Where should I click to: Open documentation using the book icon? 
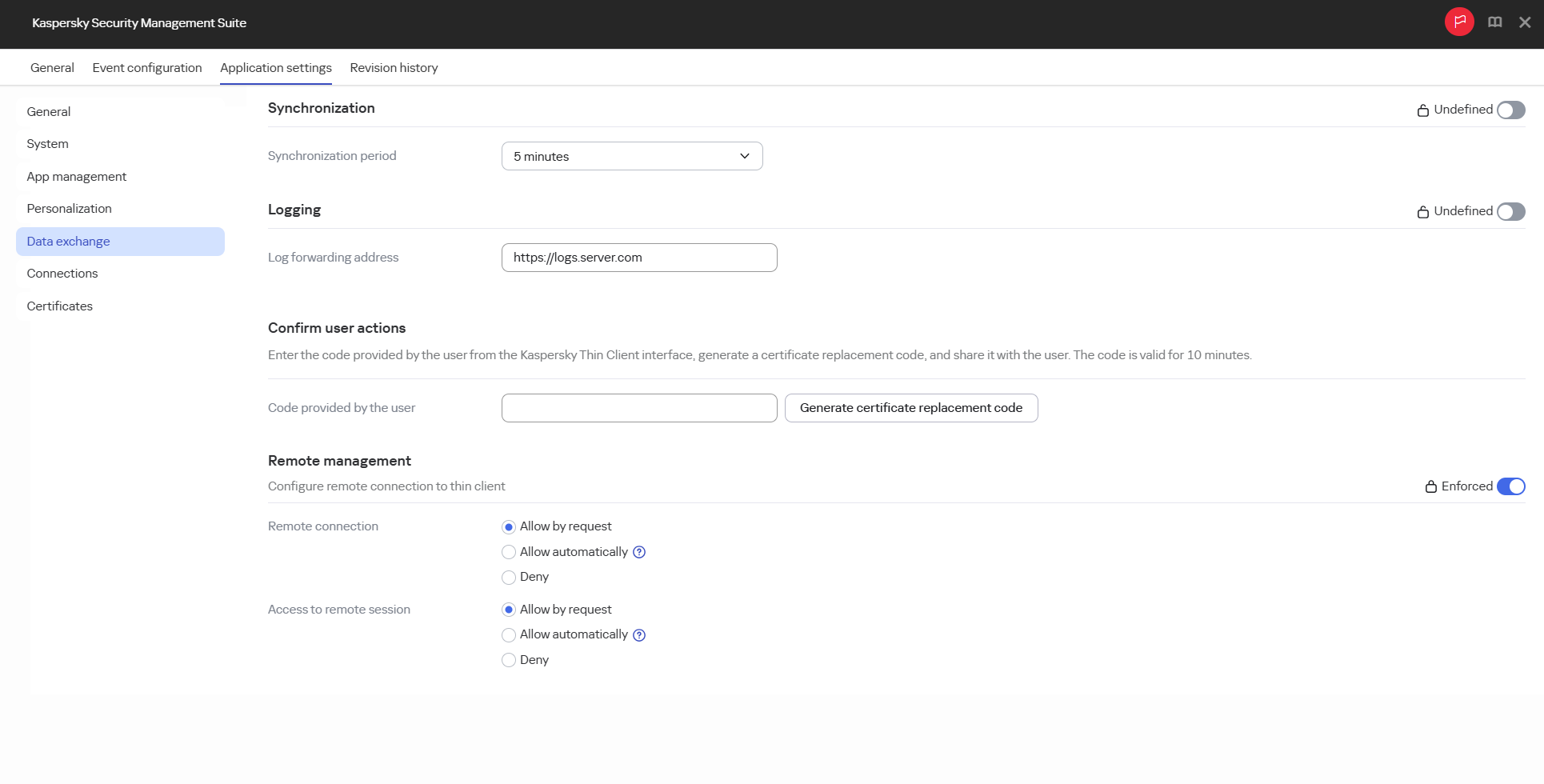point(1494,22)
